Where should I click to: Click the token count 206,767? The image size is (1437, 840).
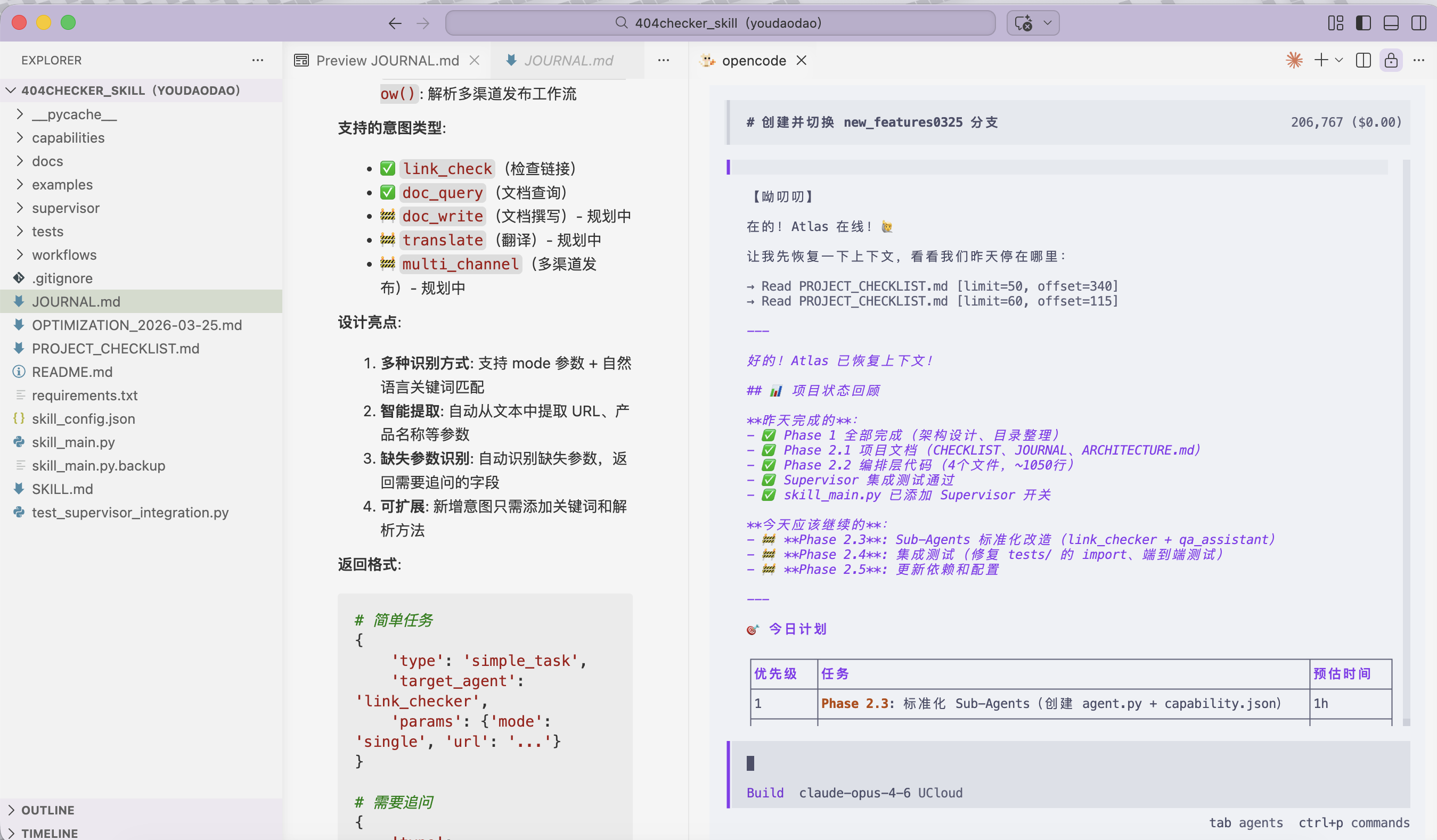[1317, 122]
